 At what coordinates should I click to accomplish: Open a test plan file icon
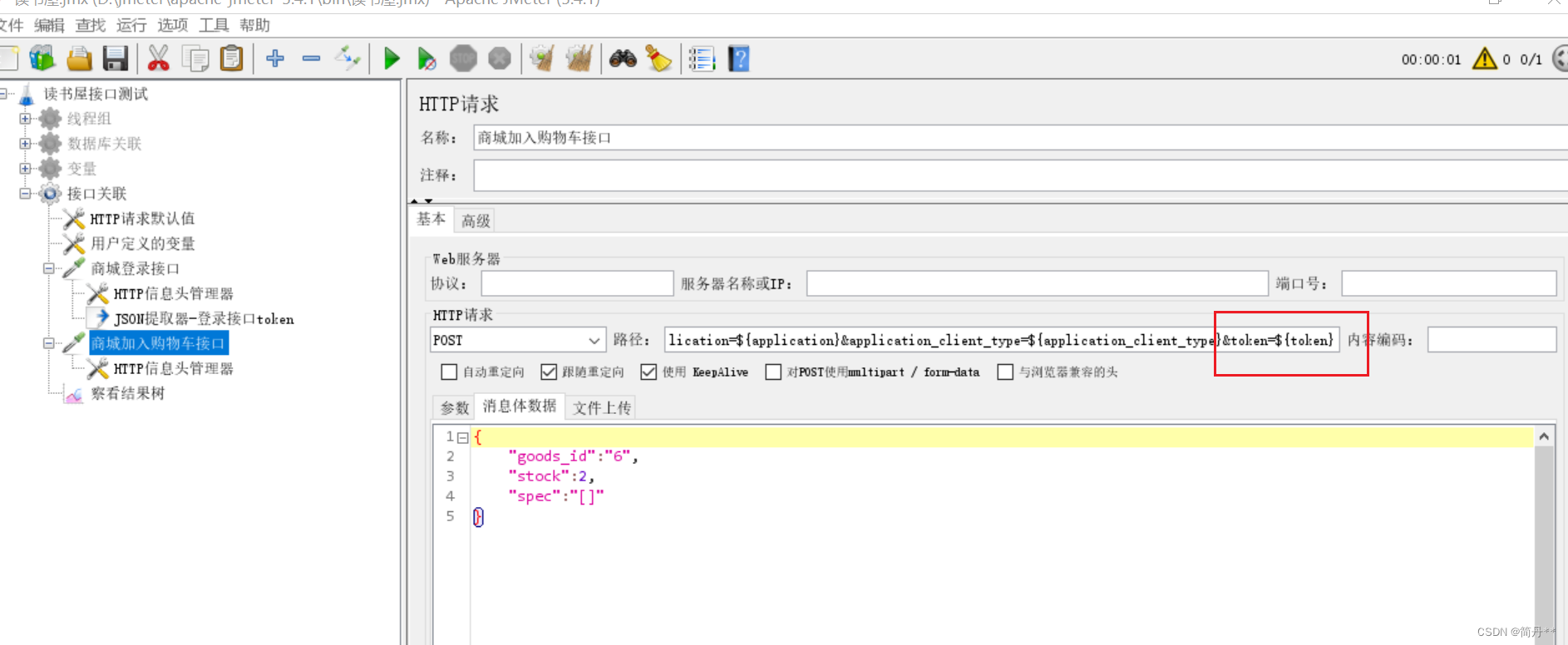(79, 58)
